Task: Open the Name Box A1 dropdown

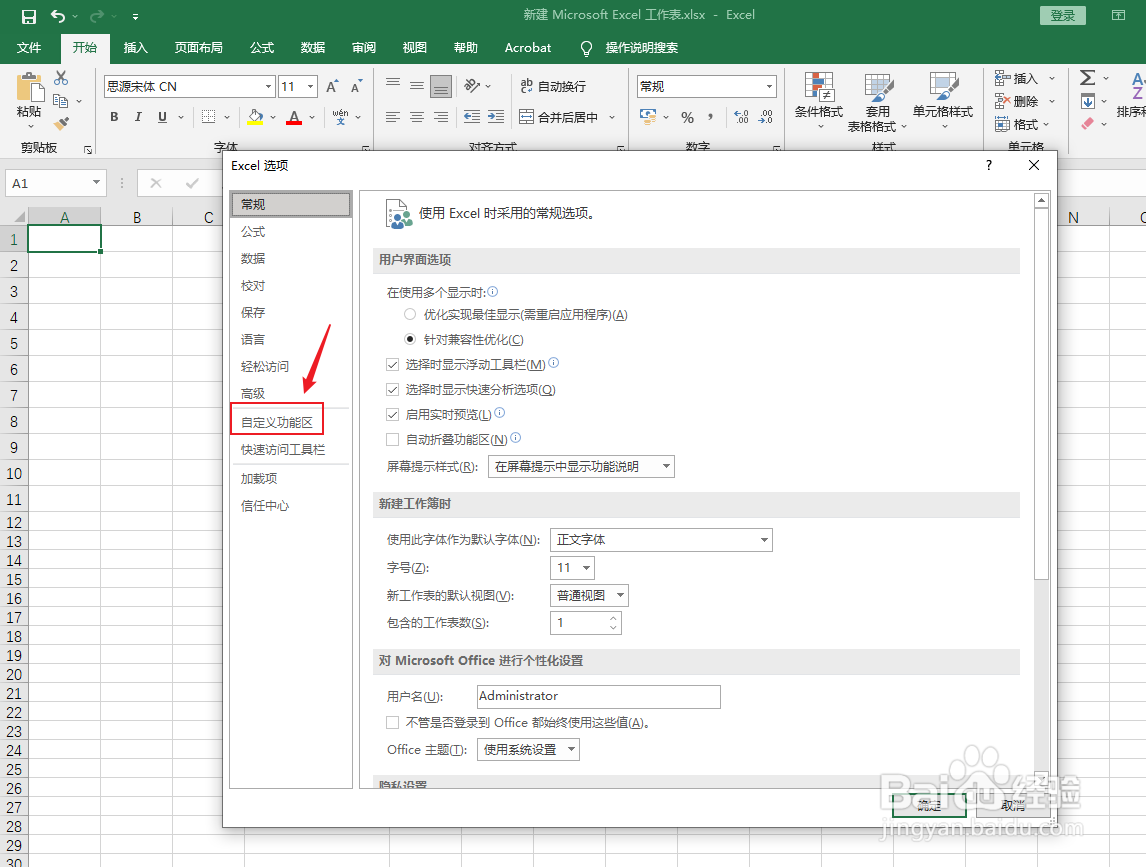Action: [96, 183]
